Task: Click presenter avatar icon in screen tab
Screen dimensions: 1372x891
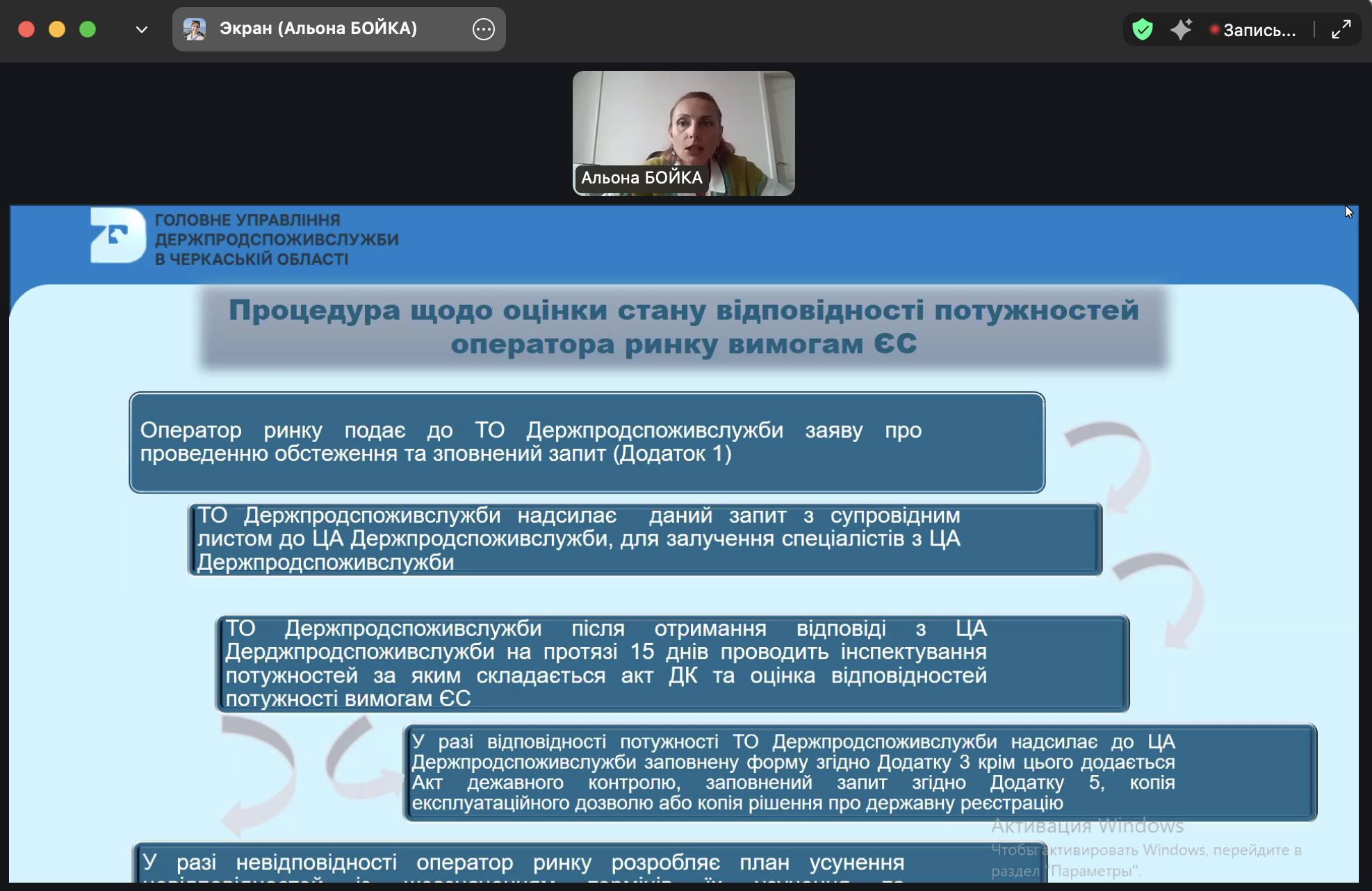Action: click(195, 29)
